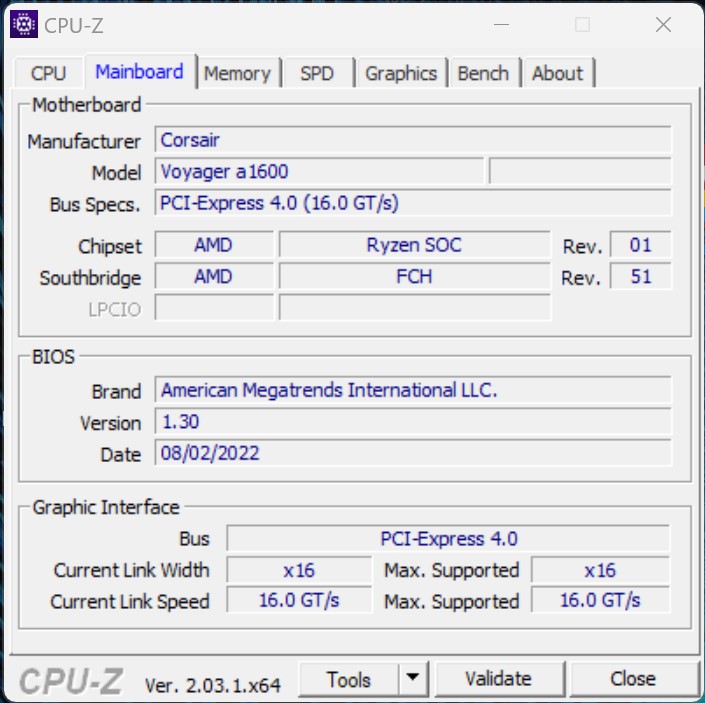Select the Chipset Rev. value 01
The width and height of the screenshot is (705, 703).
point(640,245)
